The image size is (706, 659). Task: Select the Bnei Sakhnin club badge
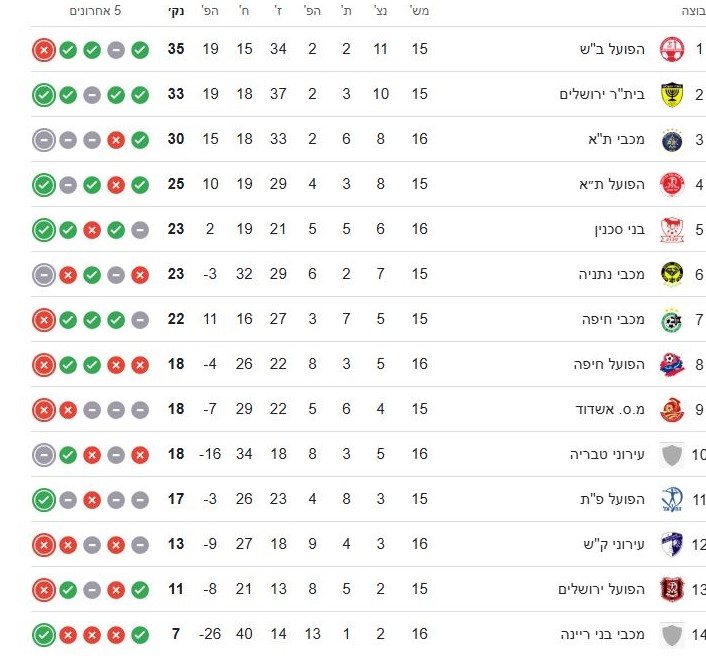tap(669, 229)
